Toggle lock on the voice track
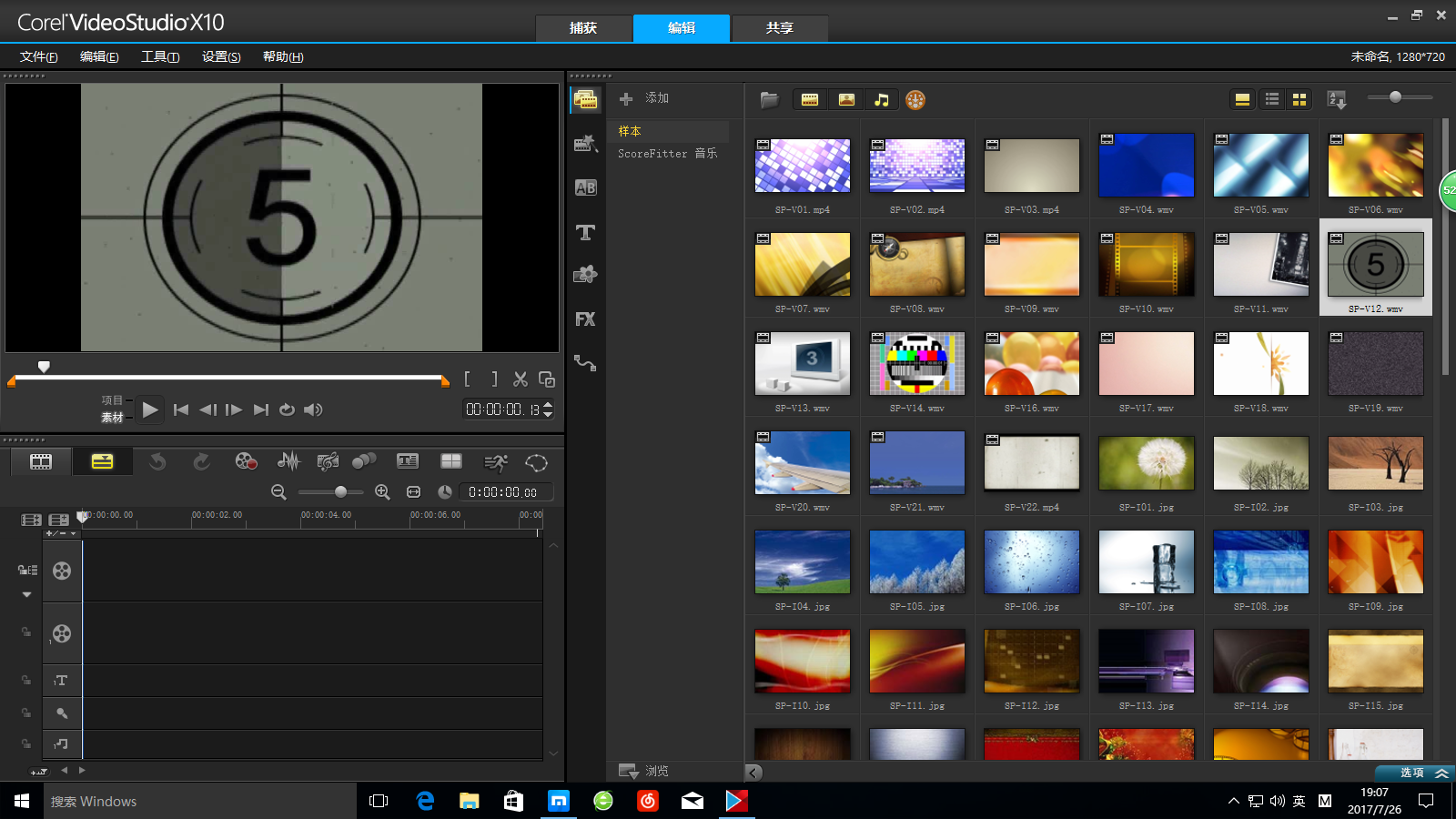Image resolution: width=1456 pixels, height=819 pixels. (x=26, y=713)
